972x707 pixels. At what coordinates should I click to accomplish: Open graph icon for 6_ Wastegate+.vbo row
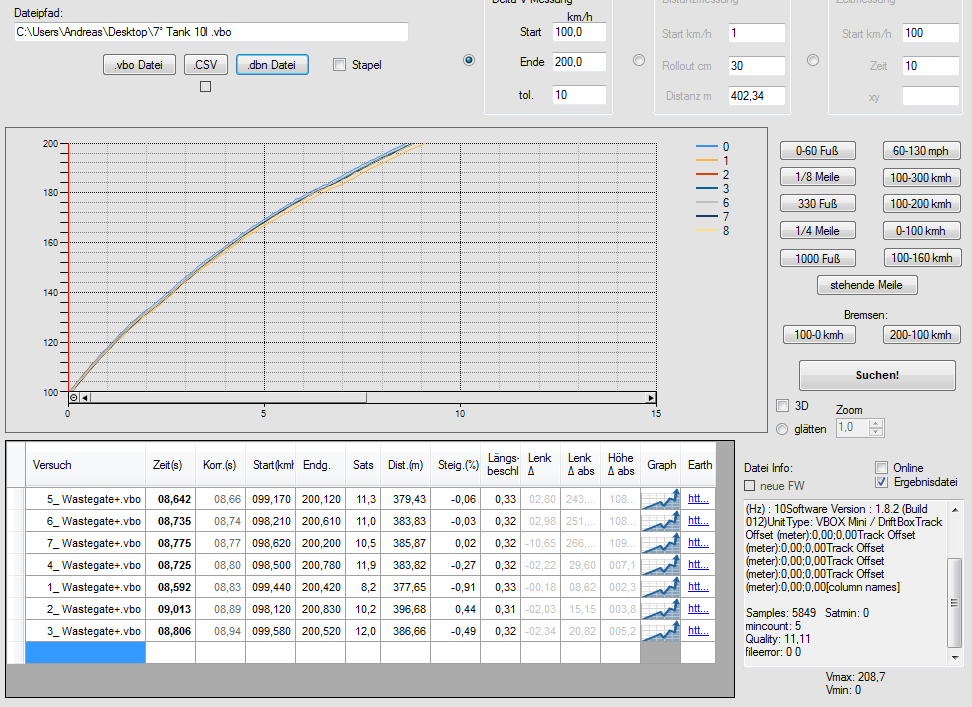(661, 520)
